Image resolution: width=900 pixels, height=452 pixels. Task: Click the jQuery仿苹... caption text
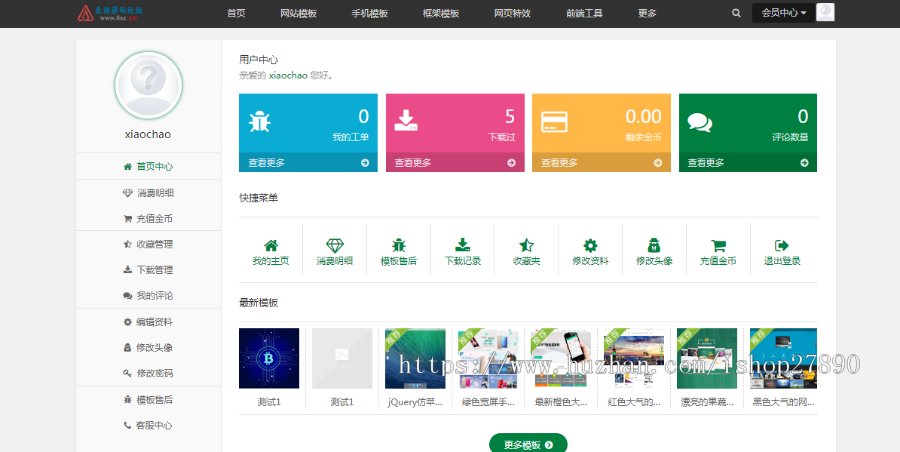pyautogui.click(x=415, y=402)
